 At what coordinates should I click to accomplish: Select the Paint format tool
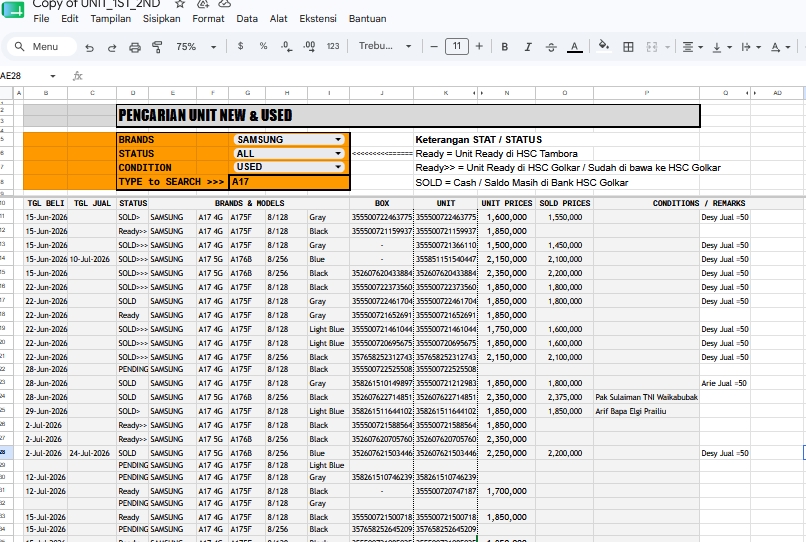point(157,47)
